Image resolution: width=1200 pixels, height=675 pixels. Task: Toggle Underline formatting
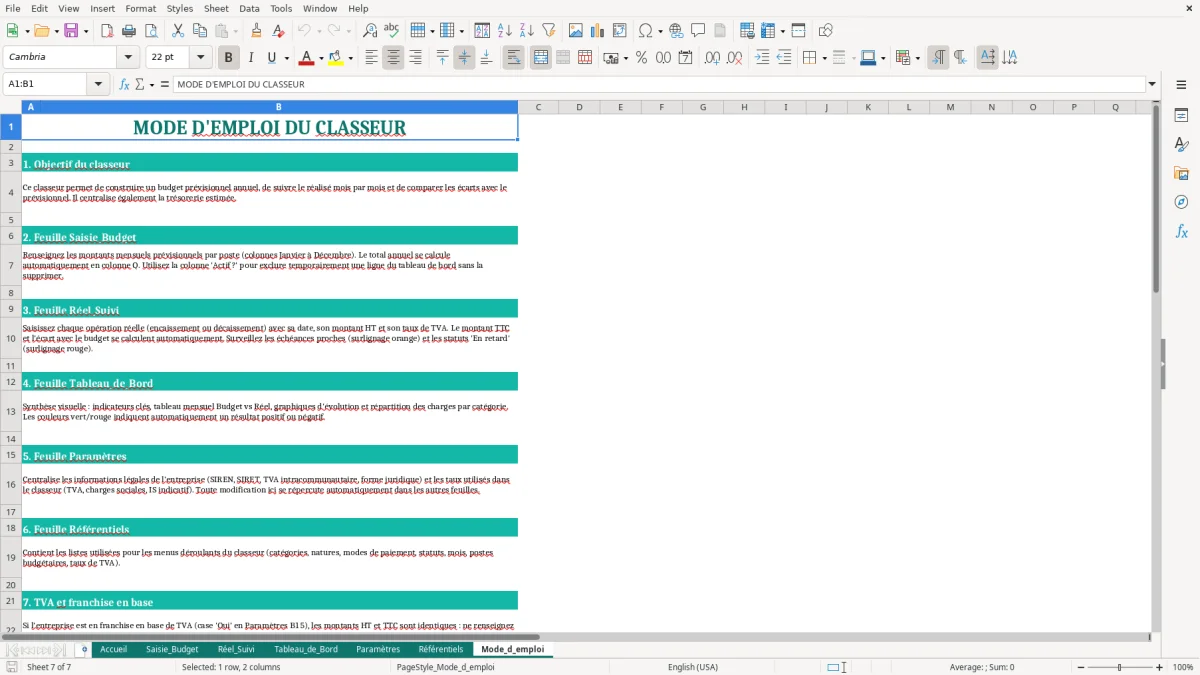pos(272,58)
